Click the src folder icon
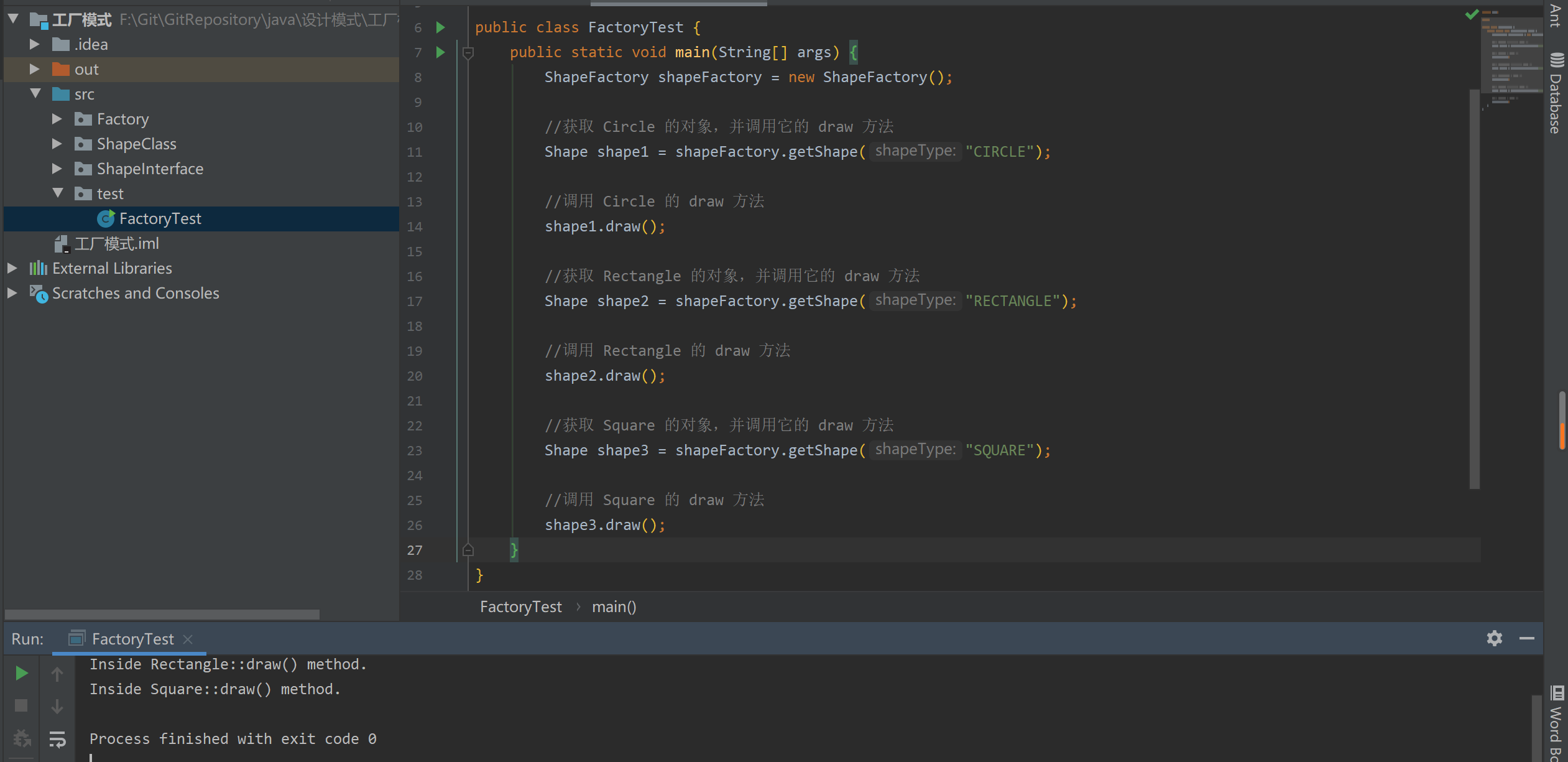This screenshot has height=762, width=1568. (61, 94)
